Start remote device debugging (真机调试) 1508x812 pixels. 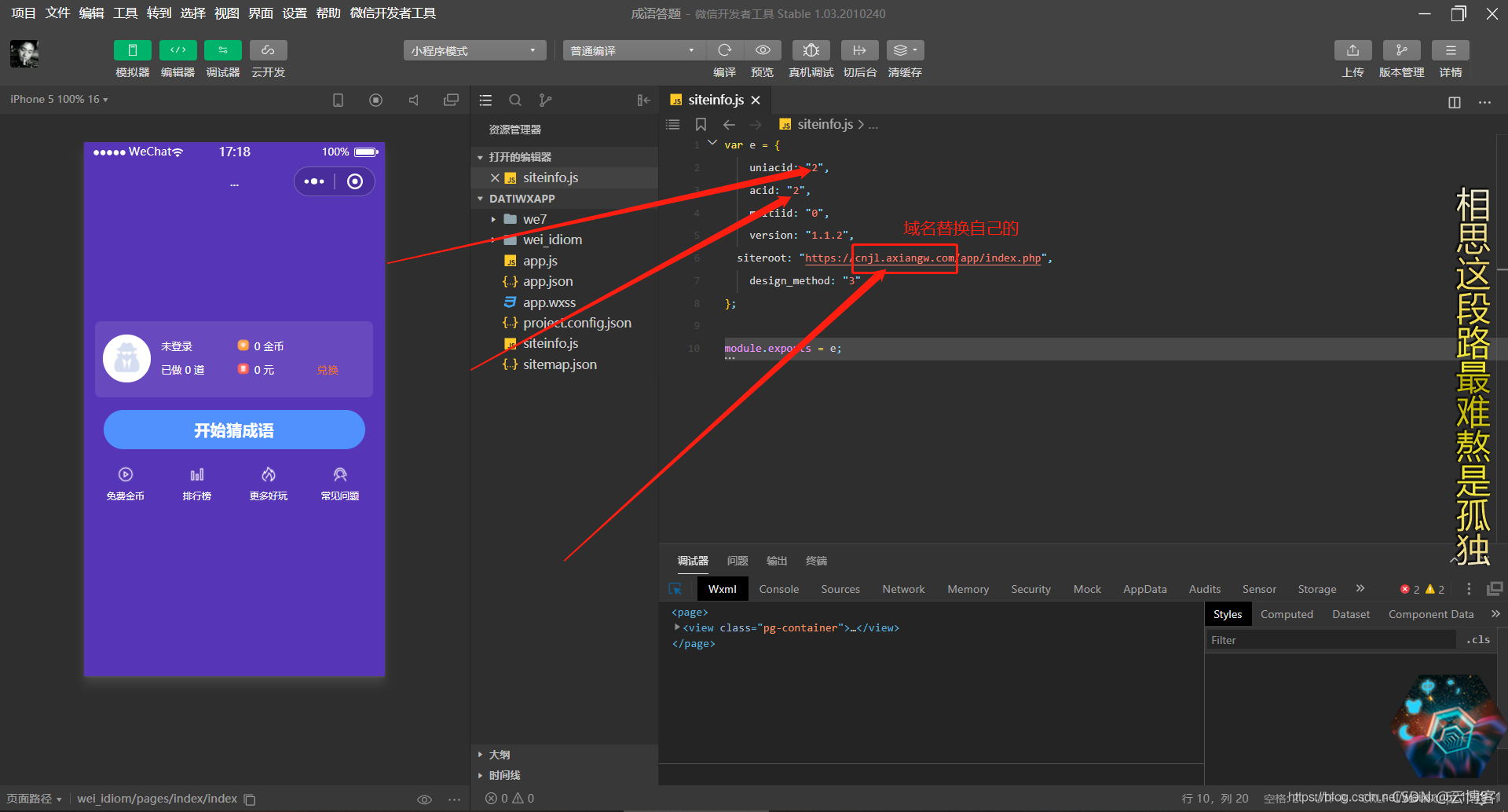811,50
